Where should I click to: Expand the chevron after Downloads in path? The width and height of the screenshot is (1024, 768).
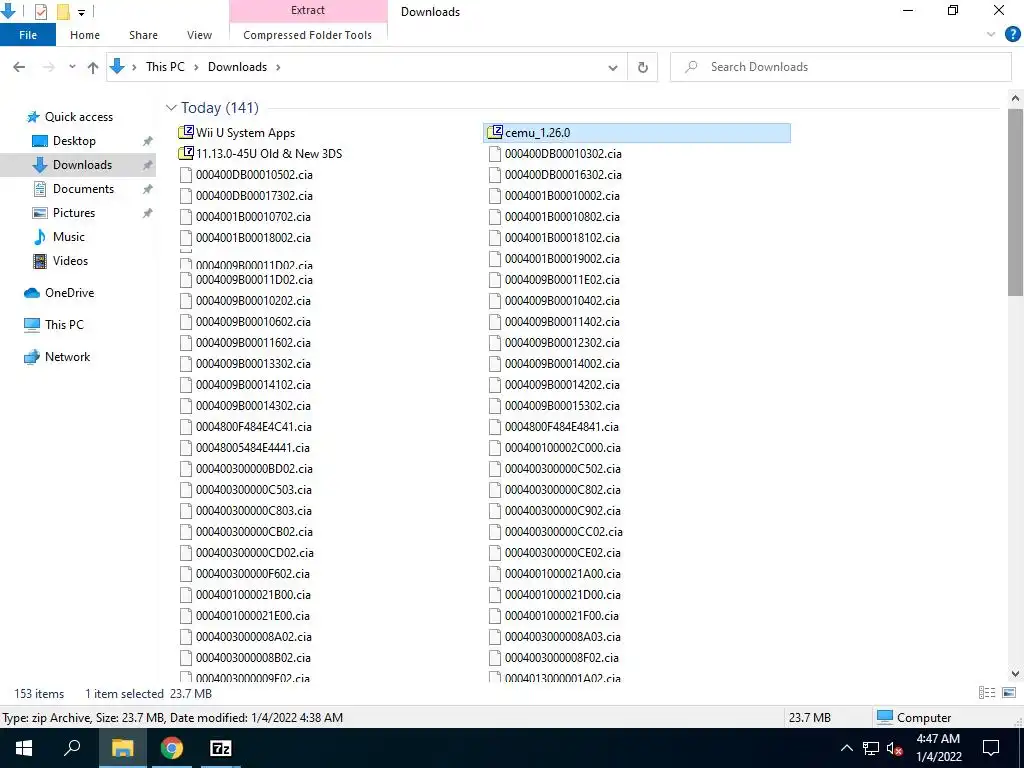[278, 67]
